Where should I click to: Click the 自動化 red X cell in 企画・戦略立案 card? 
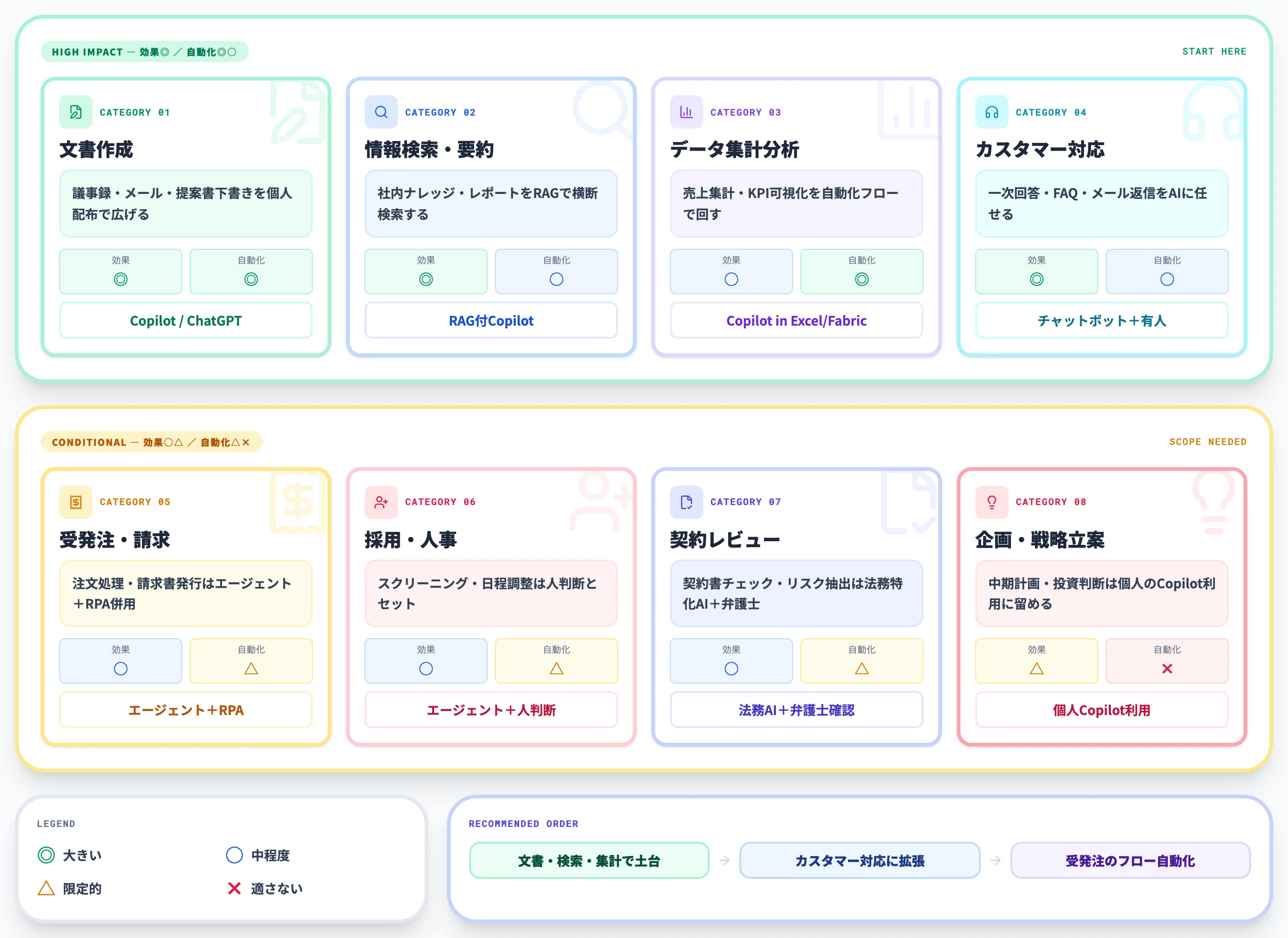(1167, 661)
